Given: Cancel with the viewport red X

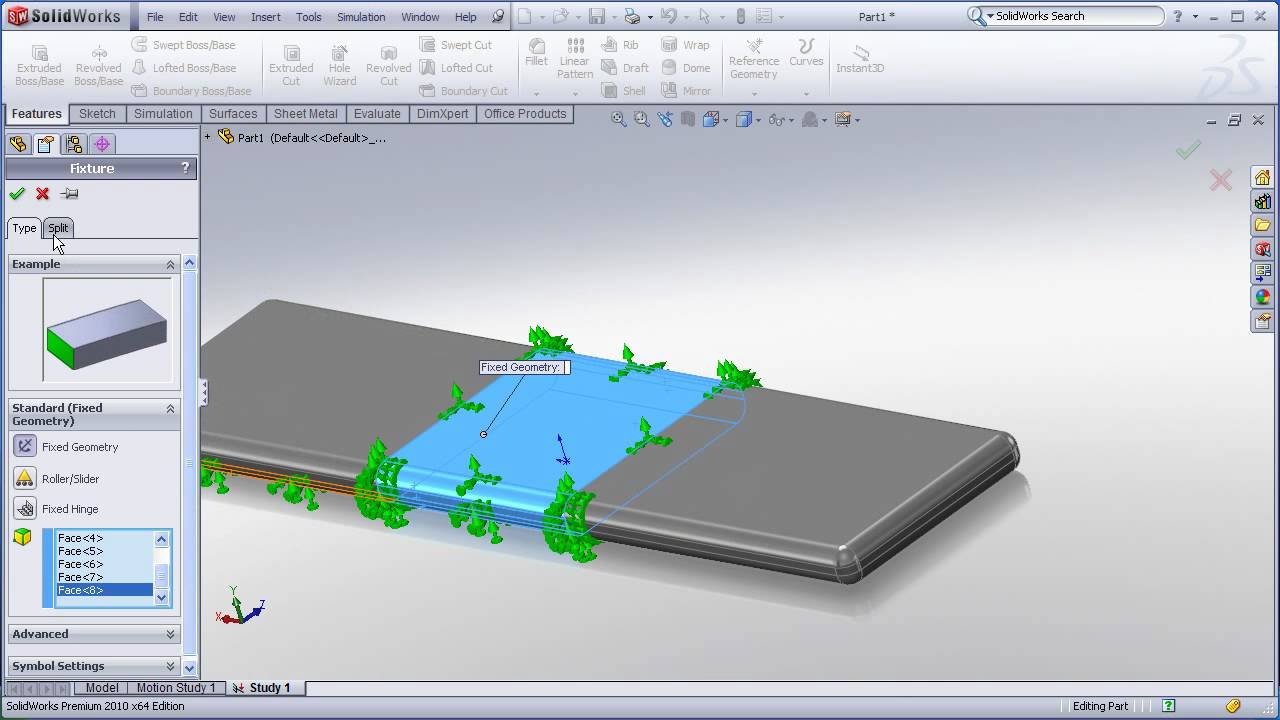Looking at the screenshot, I should point(1220,180).
